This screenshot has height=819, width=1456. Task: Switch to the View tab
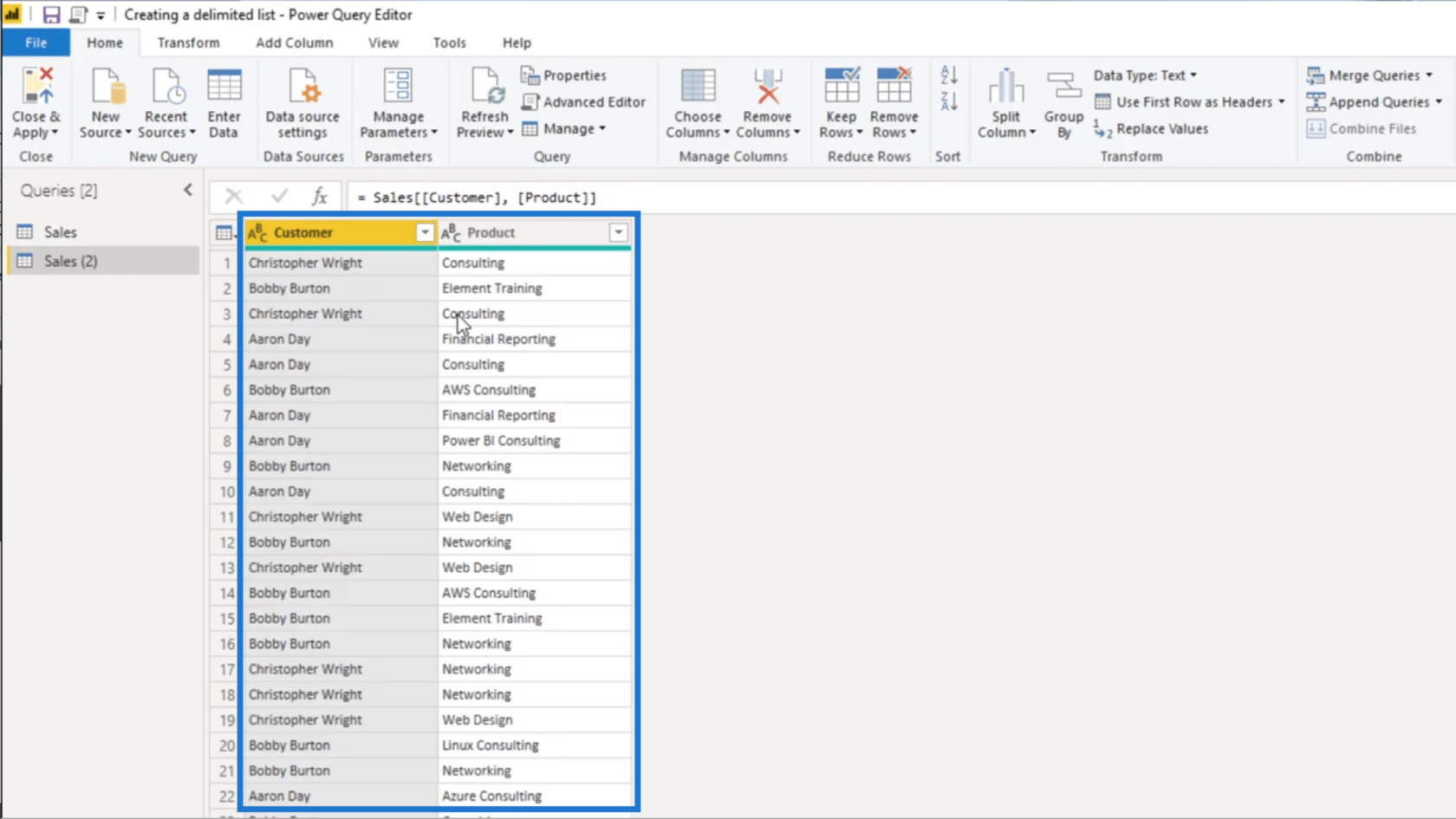tap(383, 42)
